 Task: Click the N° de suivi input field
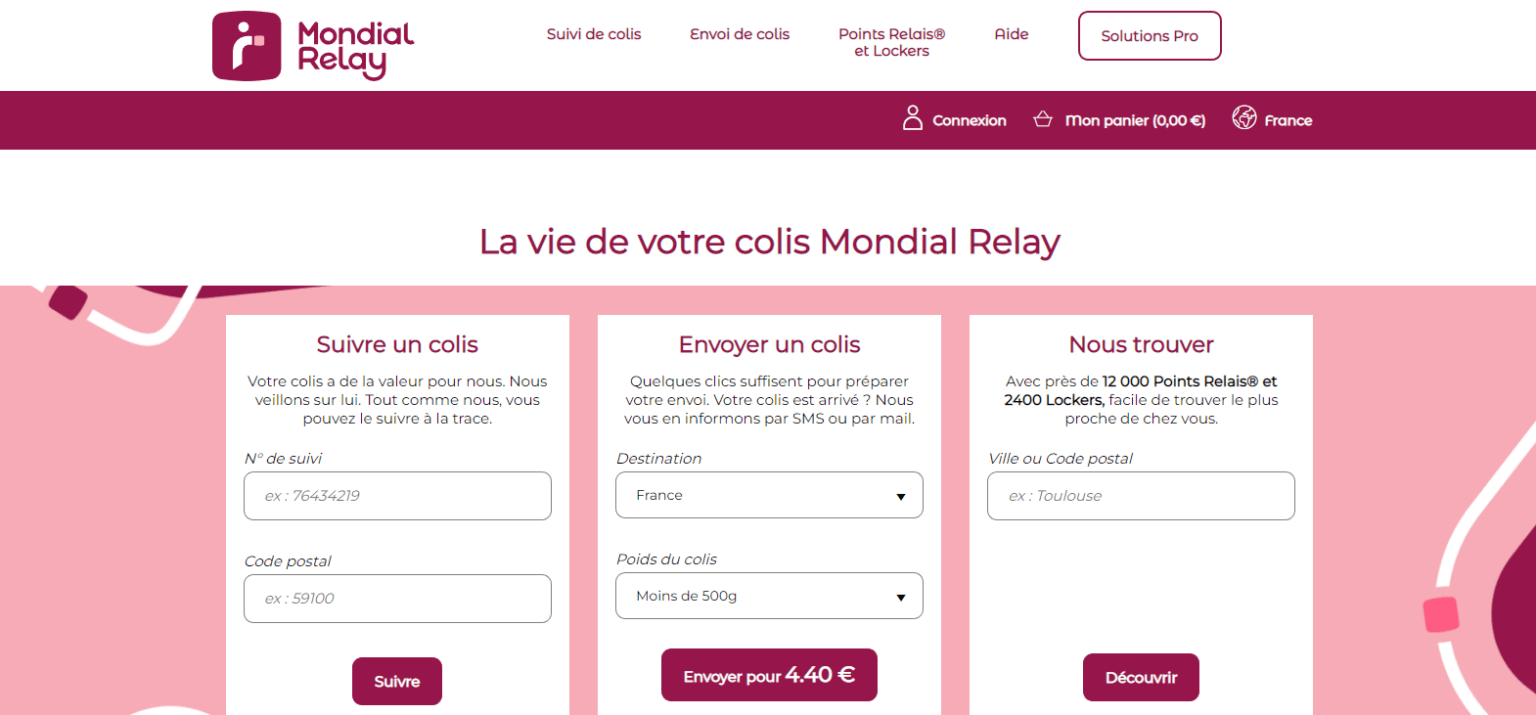(x=397, y=495)
